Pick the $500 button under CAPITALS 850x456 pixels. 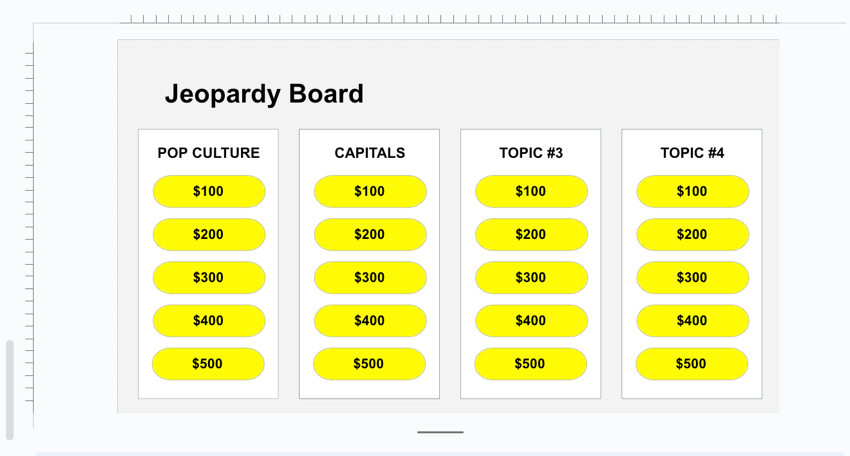[x=369, y=364]
